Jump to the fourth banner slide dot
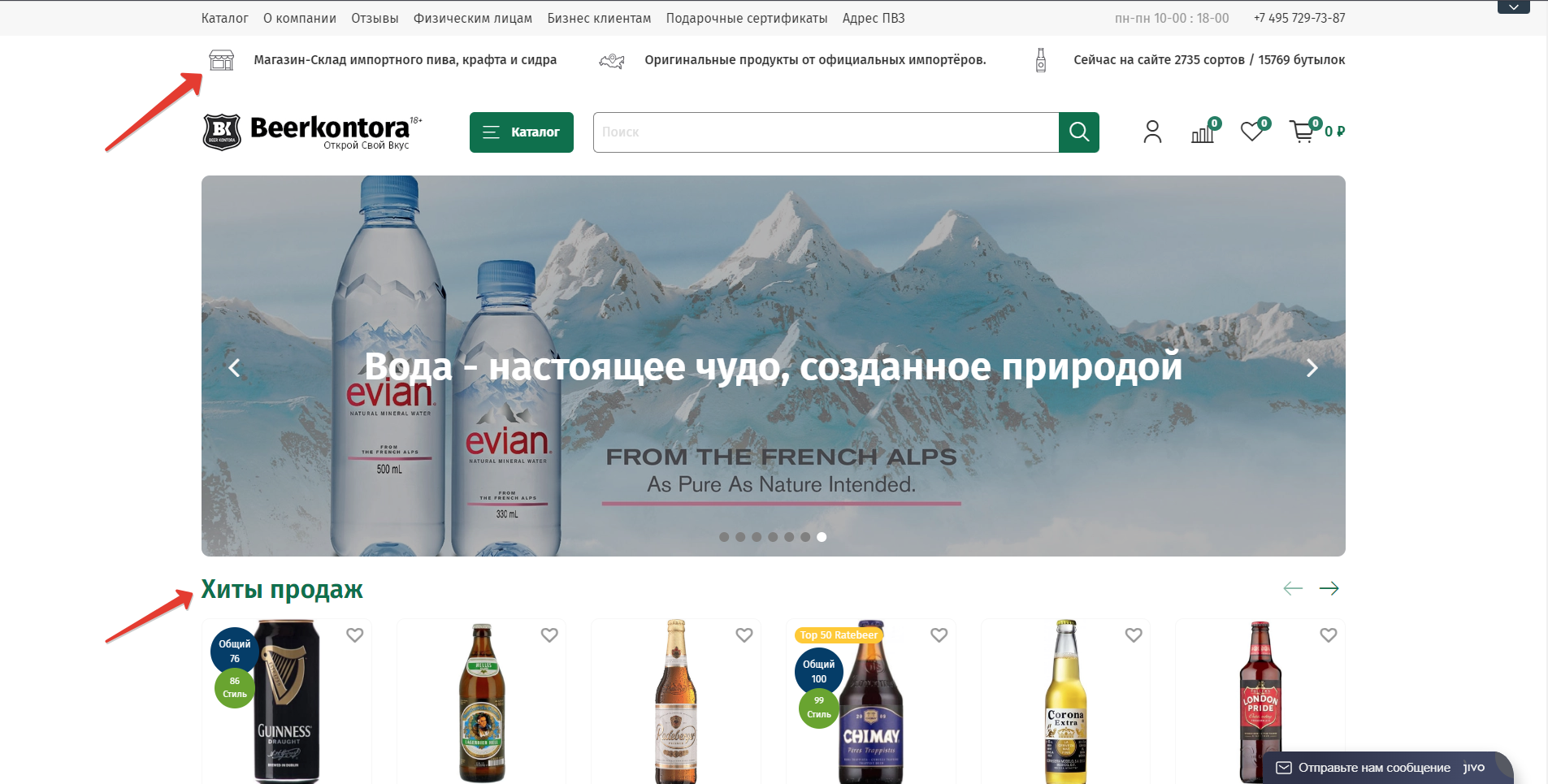The image size is (1548, 784). [773, 537]
